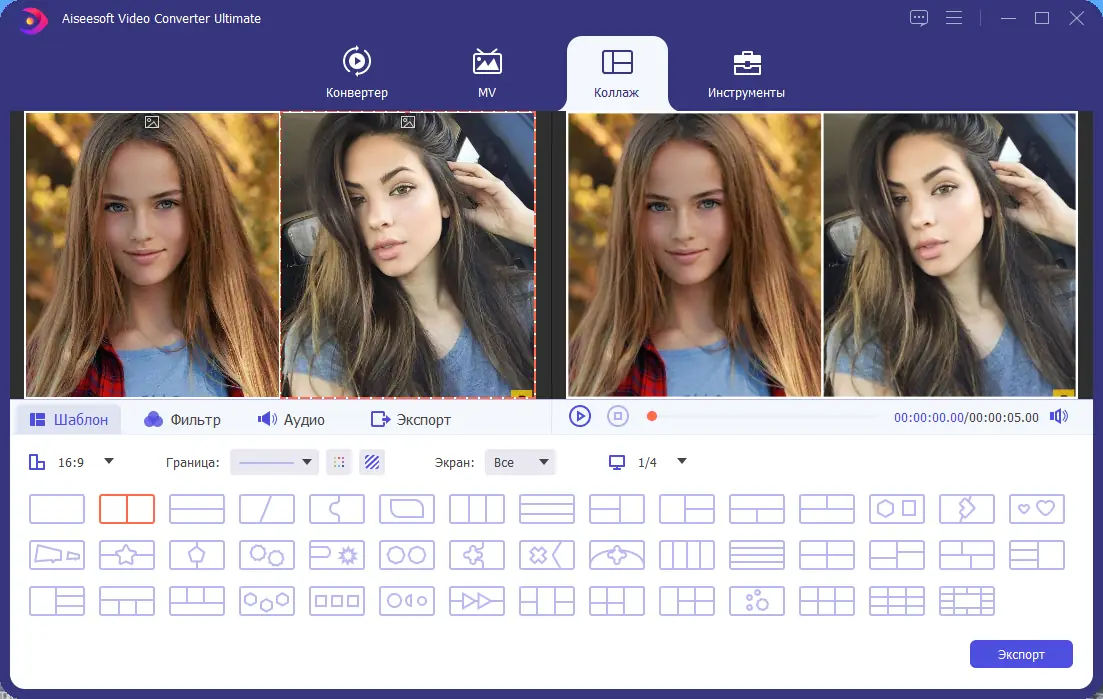Open the Аудио panel tab

point(291,420)
